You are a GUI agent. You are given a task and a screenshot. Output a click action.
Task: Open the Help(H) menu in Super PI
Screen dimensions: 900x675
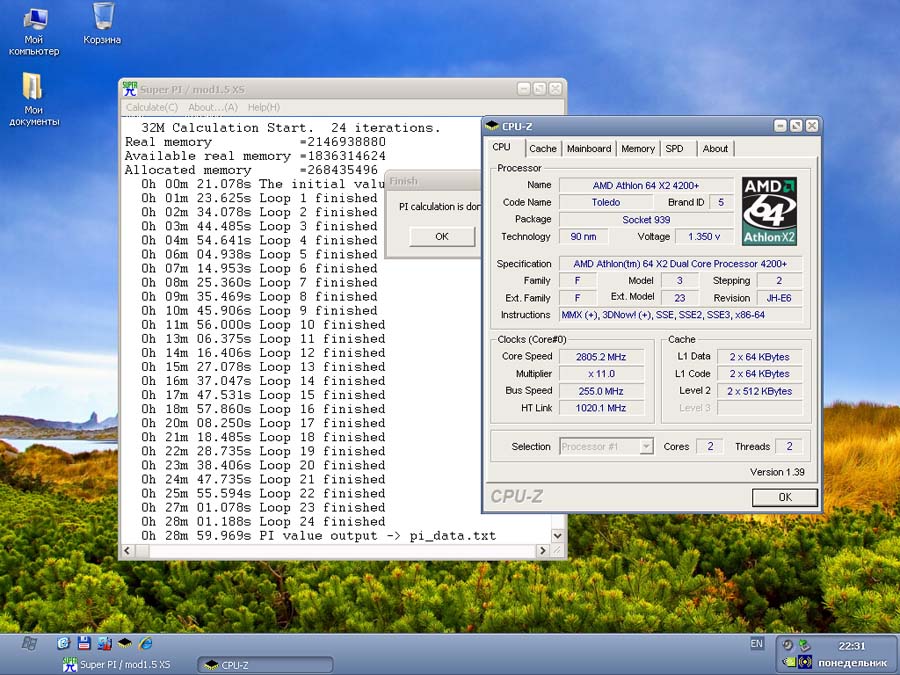point(264,107)
